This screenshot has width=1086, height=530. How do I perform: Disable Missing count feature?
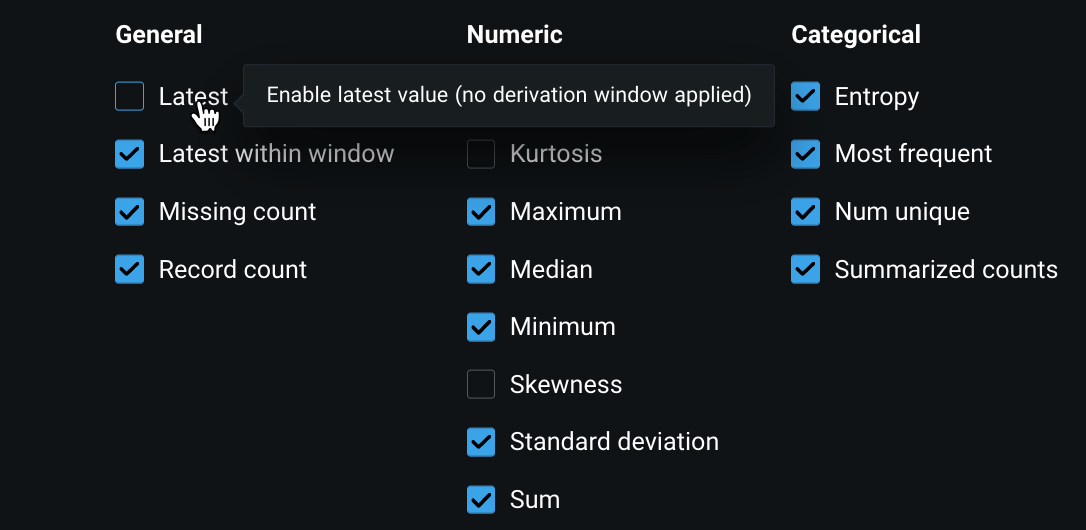(130, 212)
